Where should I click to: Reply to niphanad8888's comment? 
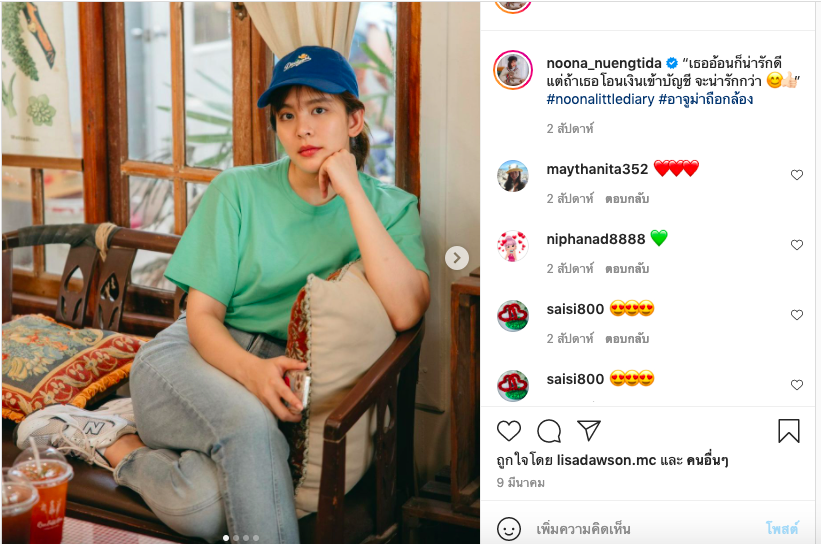(627, 269)
